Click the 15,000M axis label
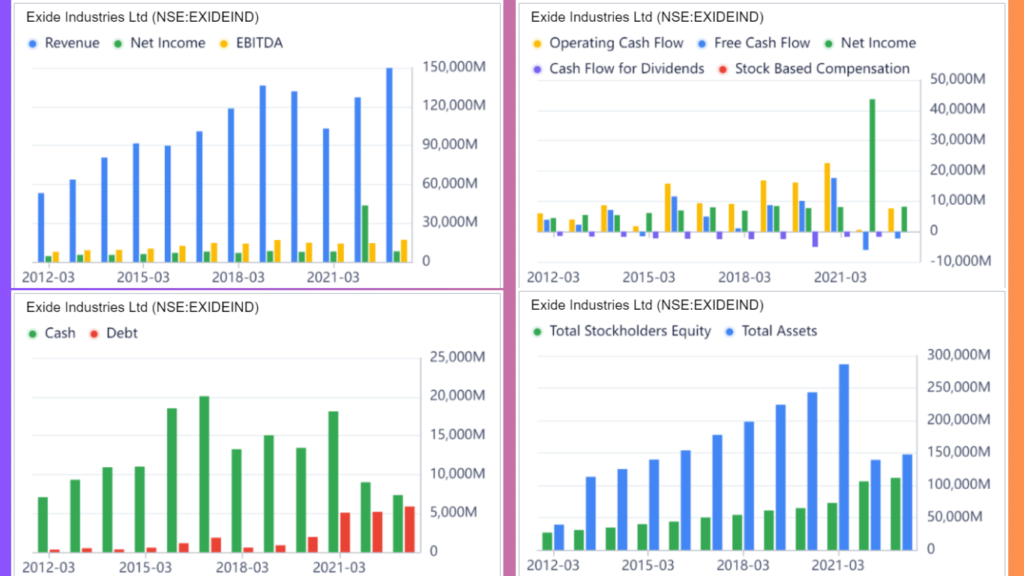The width and height of the screenshot is (1024, 576). [x=457, y=434]
